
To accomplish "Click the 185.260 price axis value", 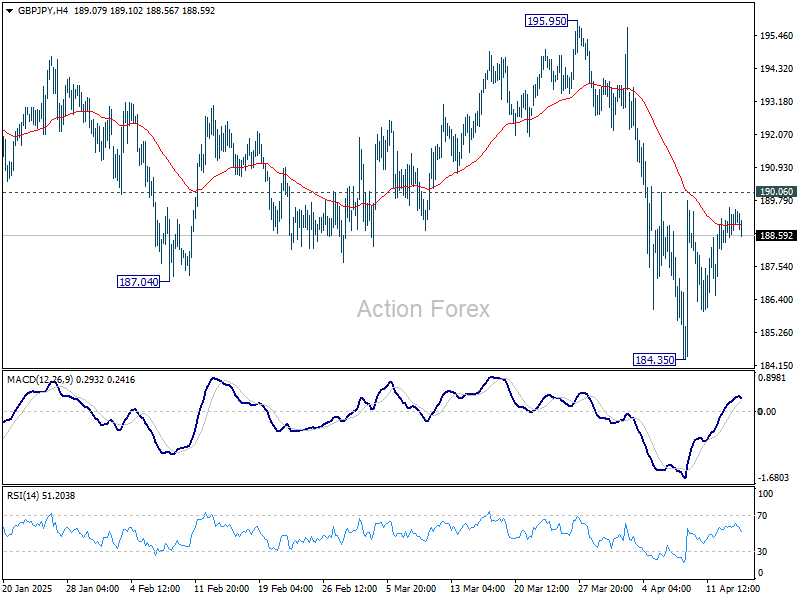I will pyautogui.click(x=777, y=333).
